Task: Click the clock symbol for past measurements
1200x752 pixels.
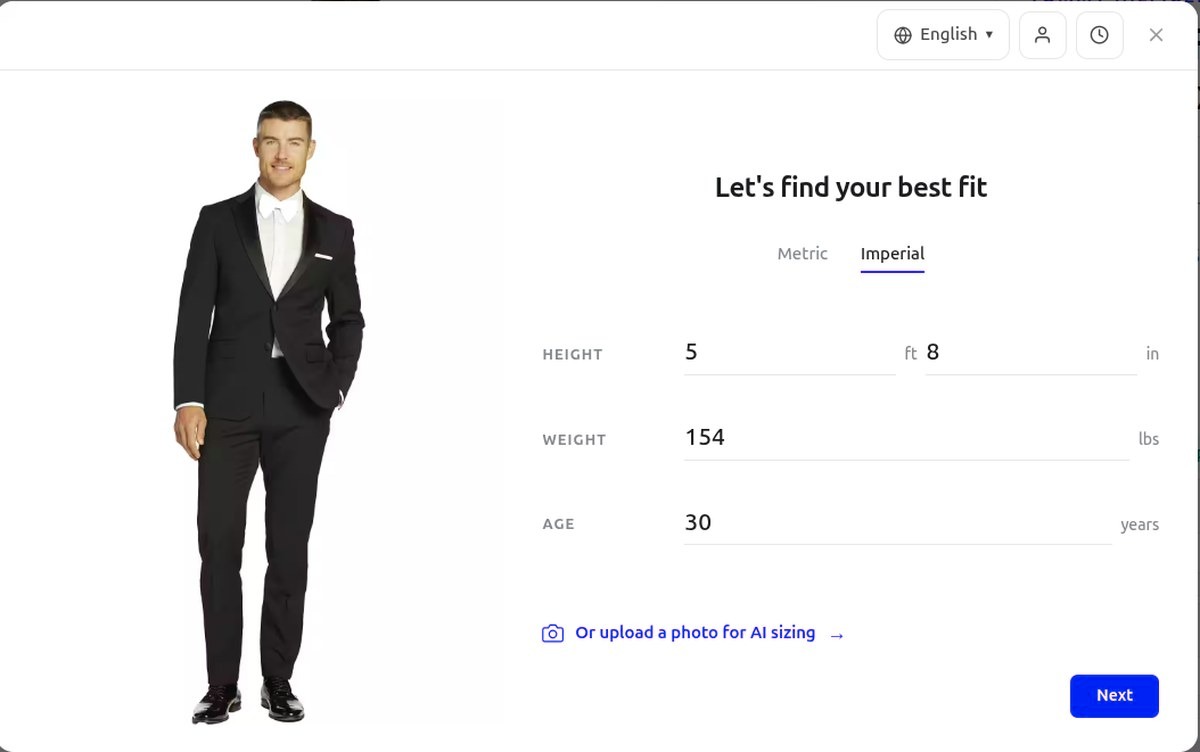Action: point(1099,34)
